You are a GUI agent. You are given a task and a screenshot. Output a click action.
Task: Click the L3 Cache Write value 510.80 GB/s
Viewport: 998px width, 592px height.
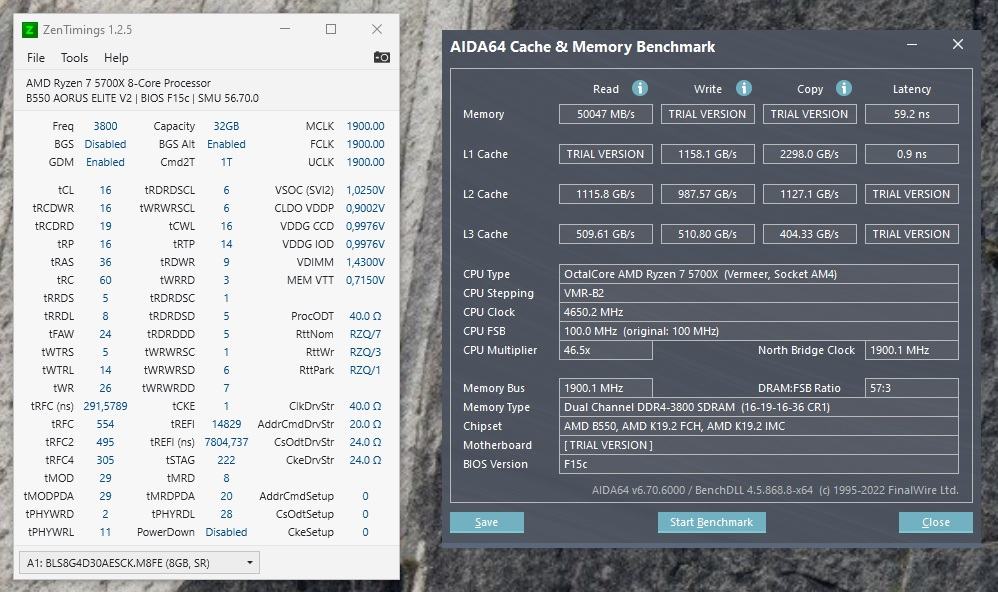pos(708,234)
